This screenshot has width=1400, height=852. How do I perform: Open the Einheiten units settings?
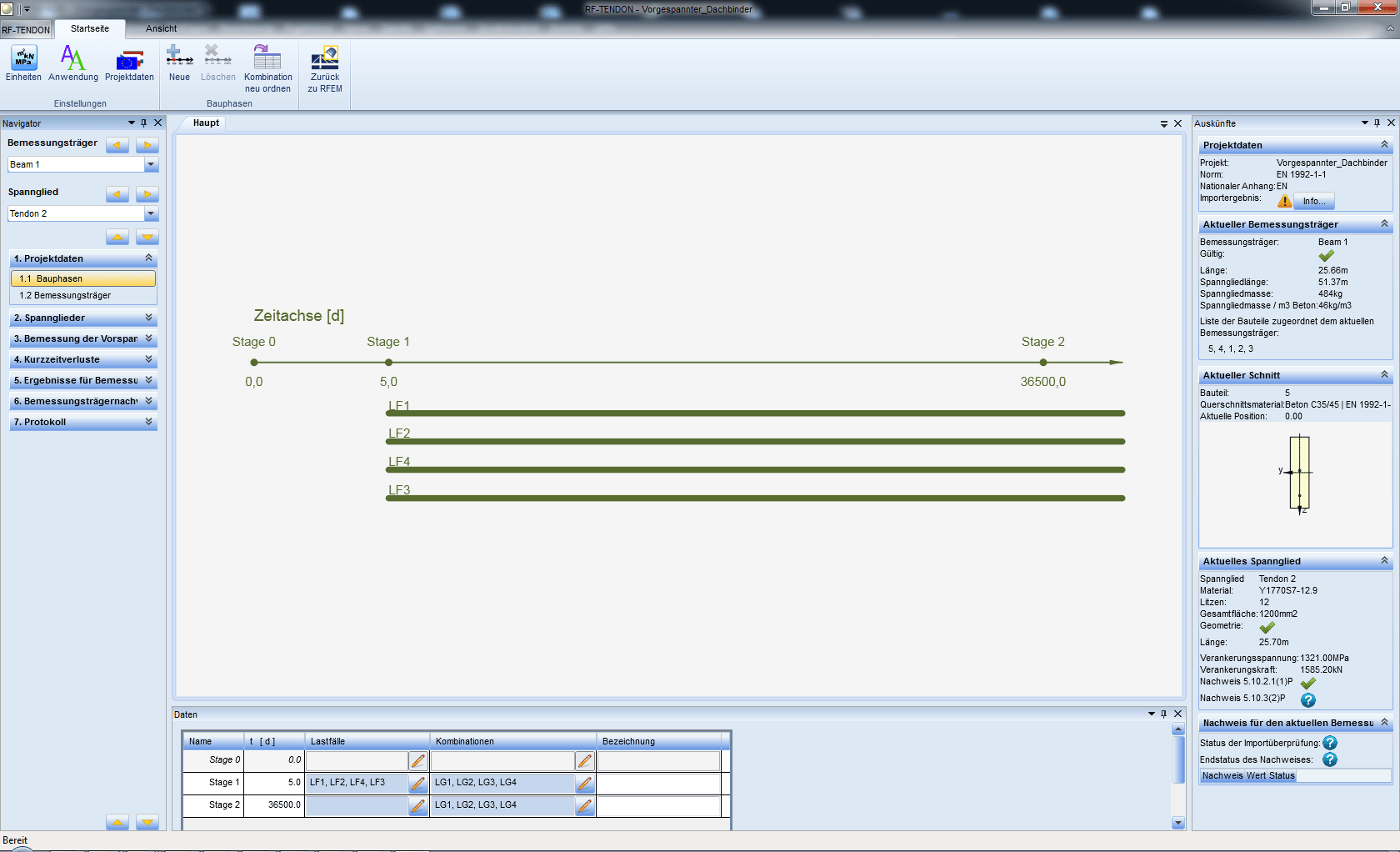23,63
